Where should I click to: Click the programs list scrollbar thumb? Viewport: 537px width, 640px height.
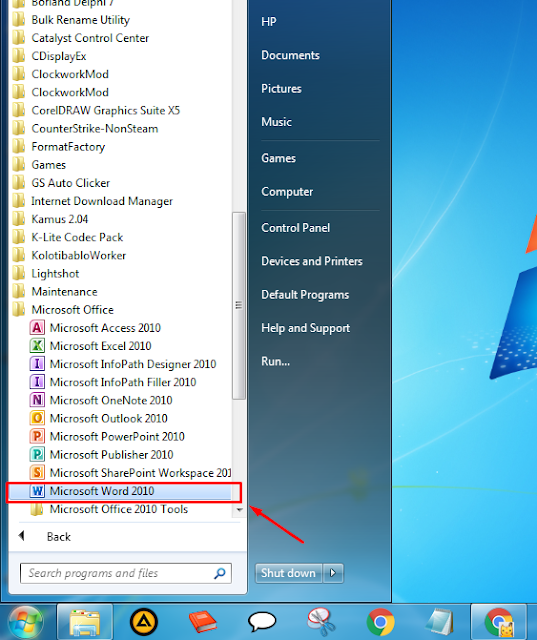coord(239,305)
